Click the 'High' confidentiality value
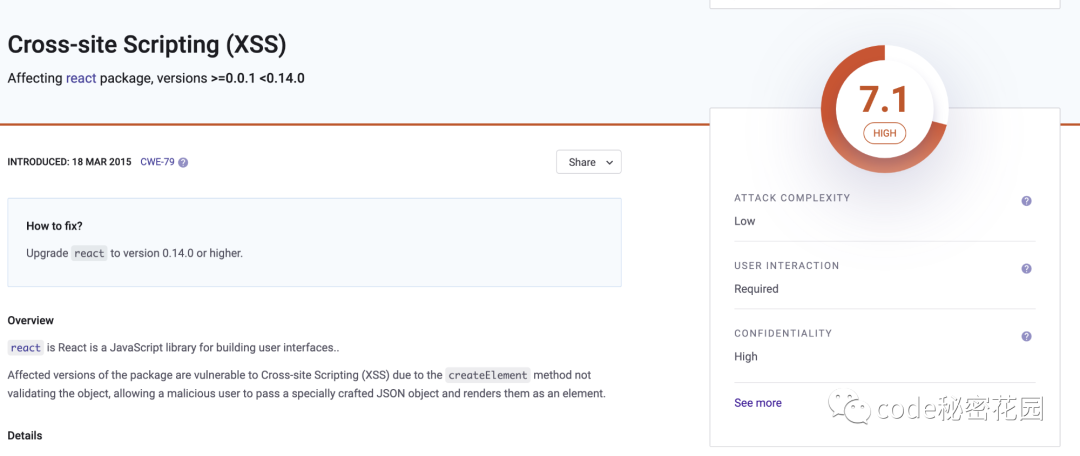The width and height of the screenshot is (1080, 456). 746,356
